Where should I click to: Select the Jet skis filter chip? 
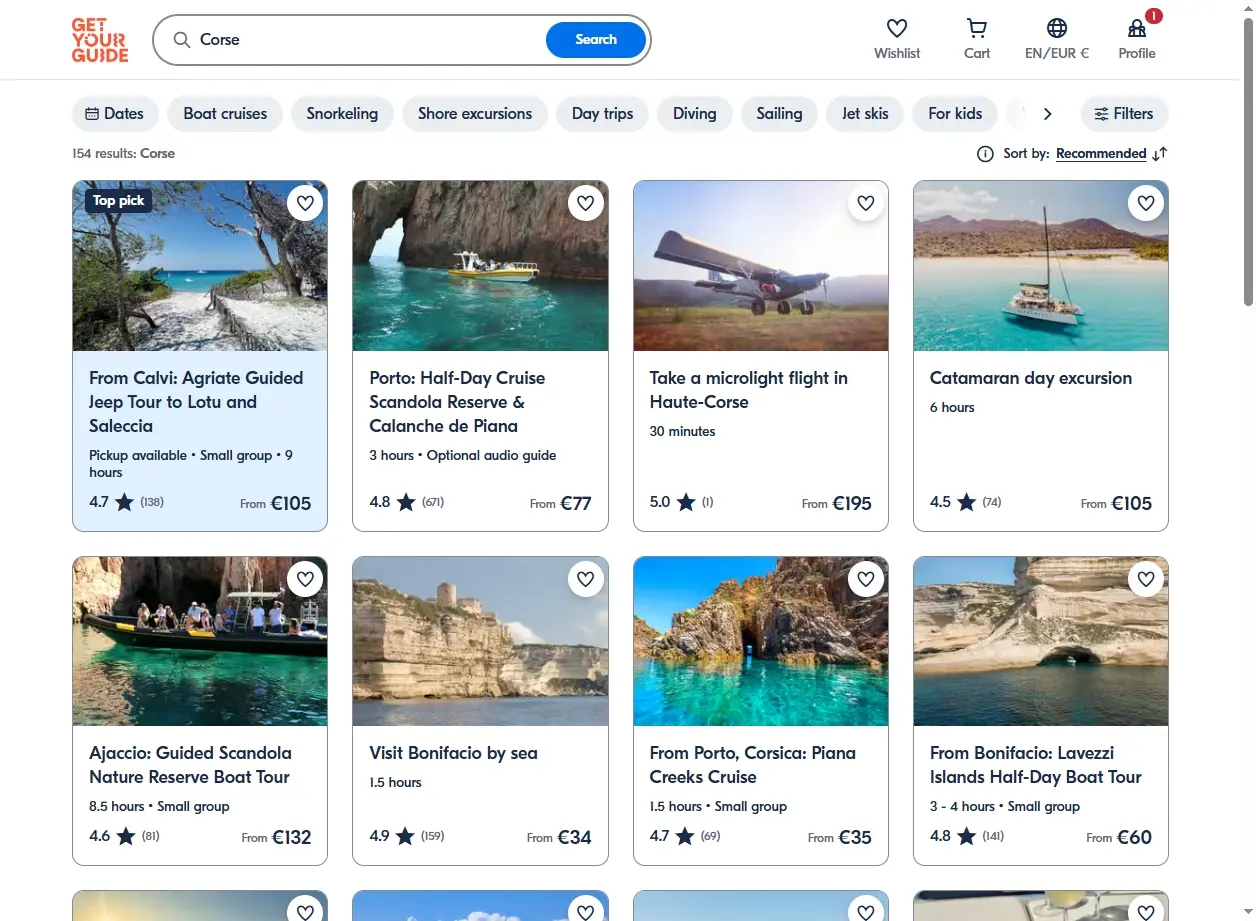[x=865, y=114]
